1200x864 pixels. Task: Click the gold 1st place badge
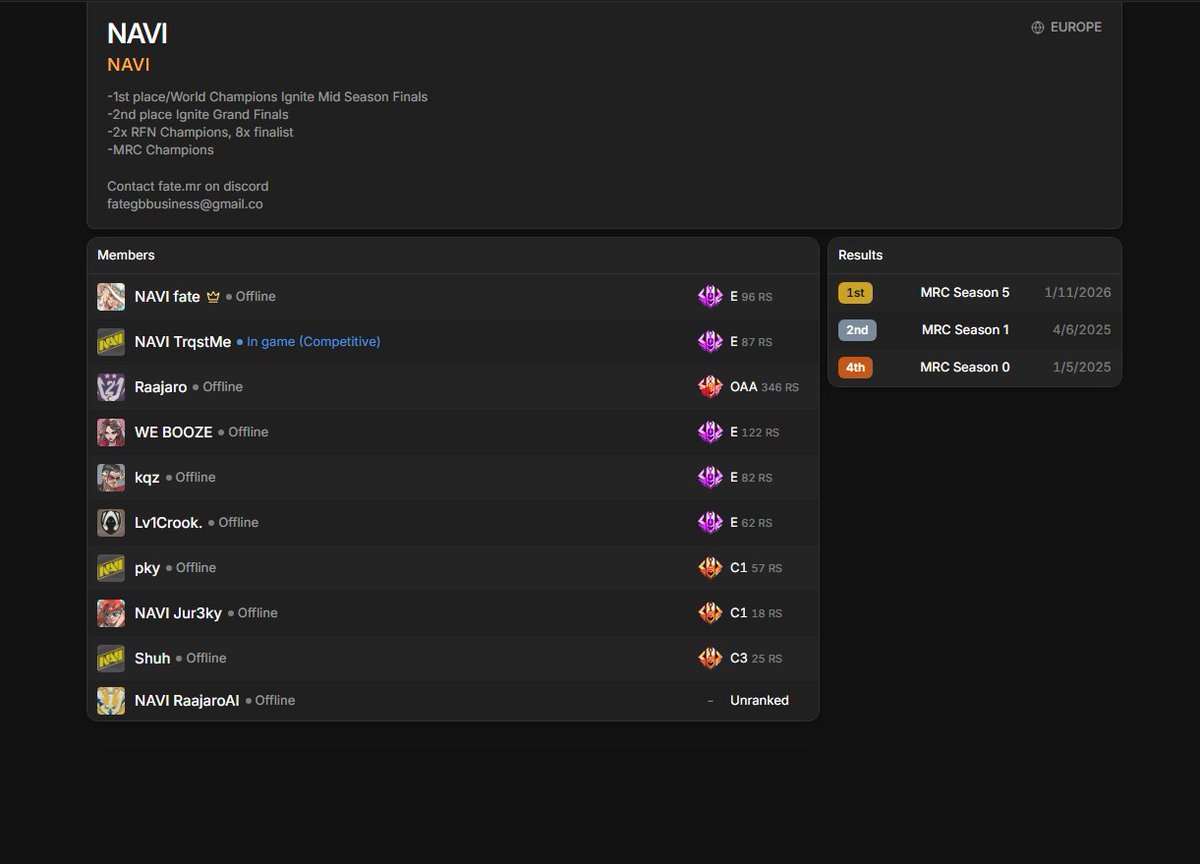pos(856,293)
